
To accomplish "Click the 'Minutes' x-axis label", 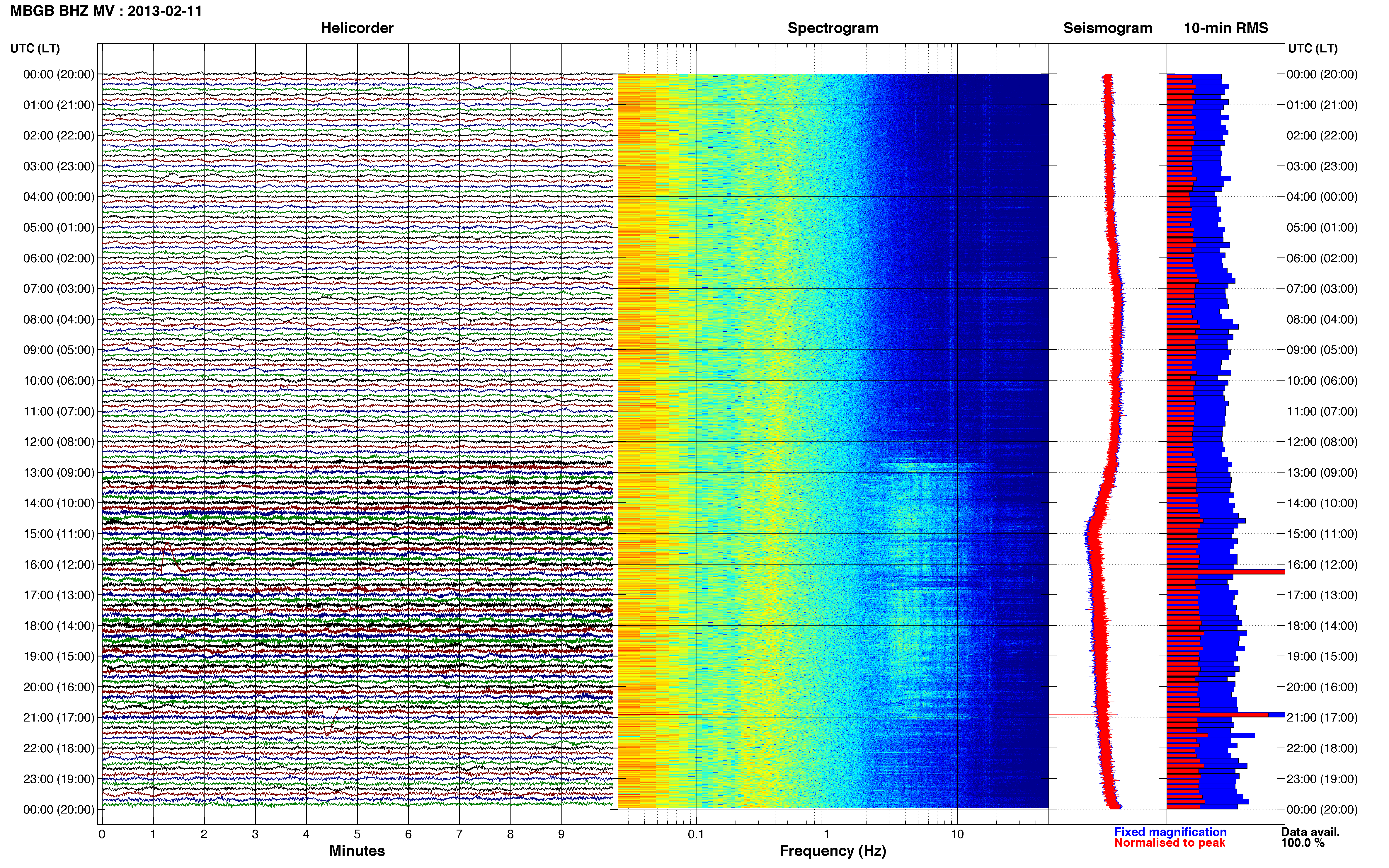I will (357, 851).
